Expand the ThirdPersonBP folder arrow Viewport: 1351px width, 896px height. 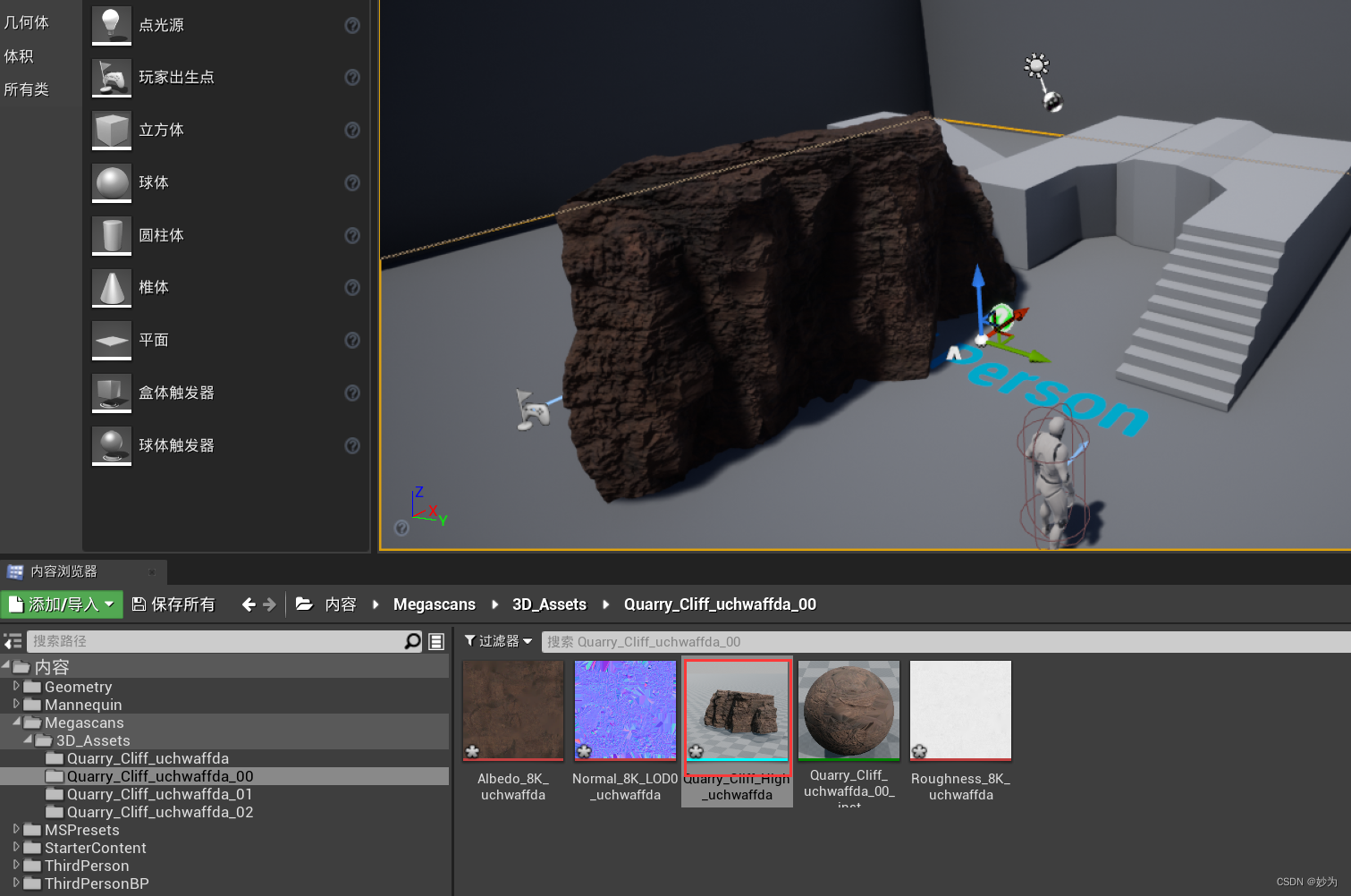(x=16, y=883)
